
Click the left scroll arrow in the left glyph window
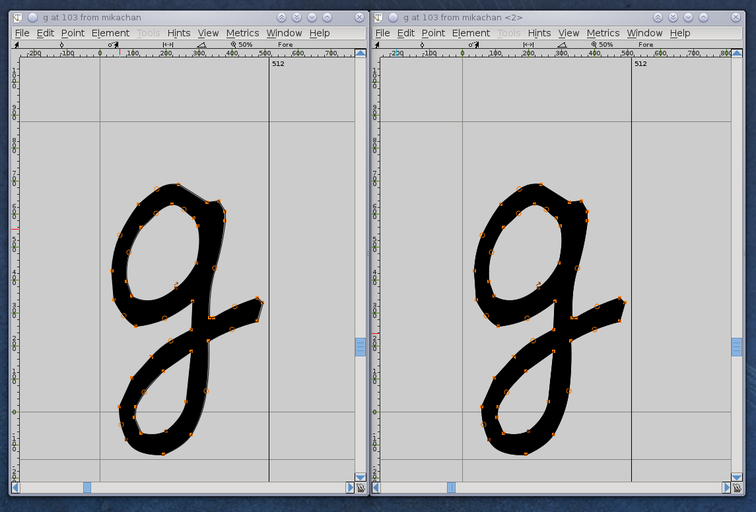15,487
